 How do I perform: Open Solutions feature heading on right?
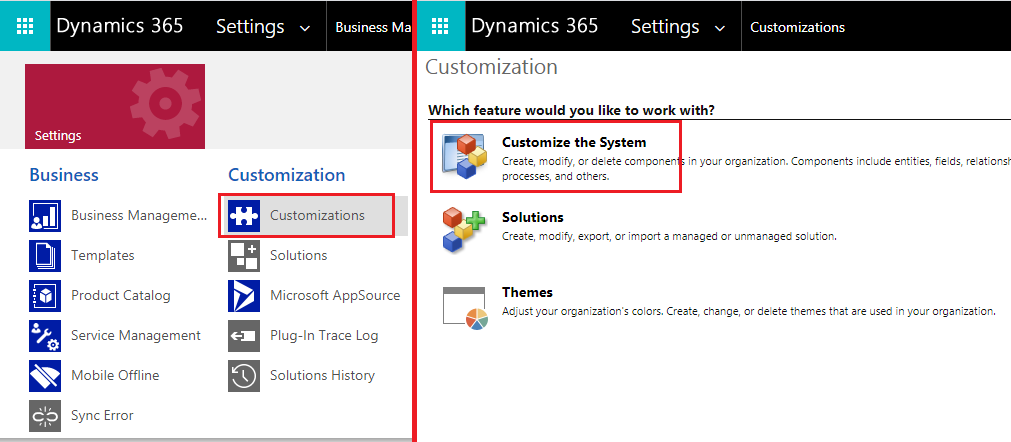533,217
